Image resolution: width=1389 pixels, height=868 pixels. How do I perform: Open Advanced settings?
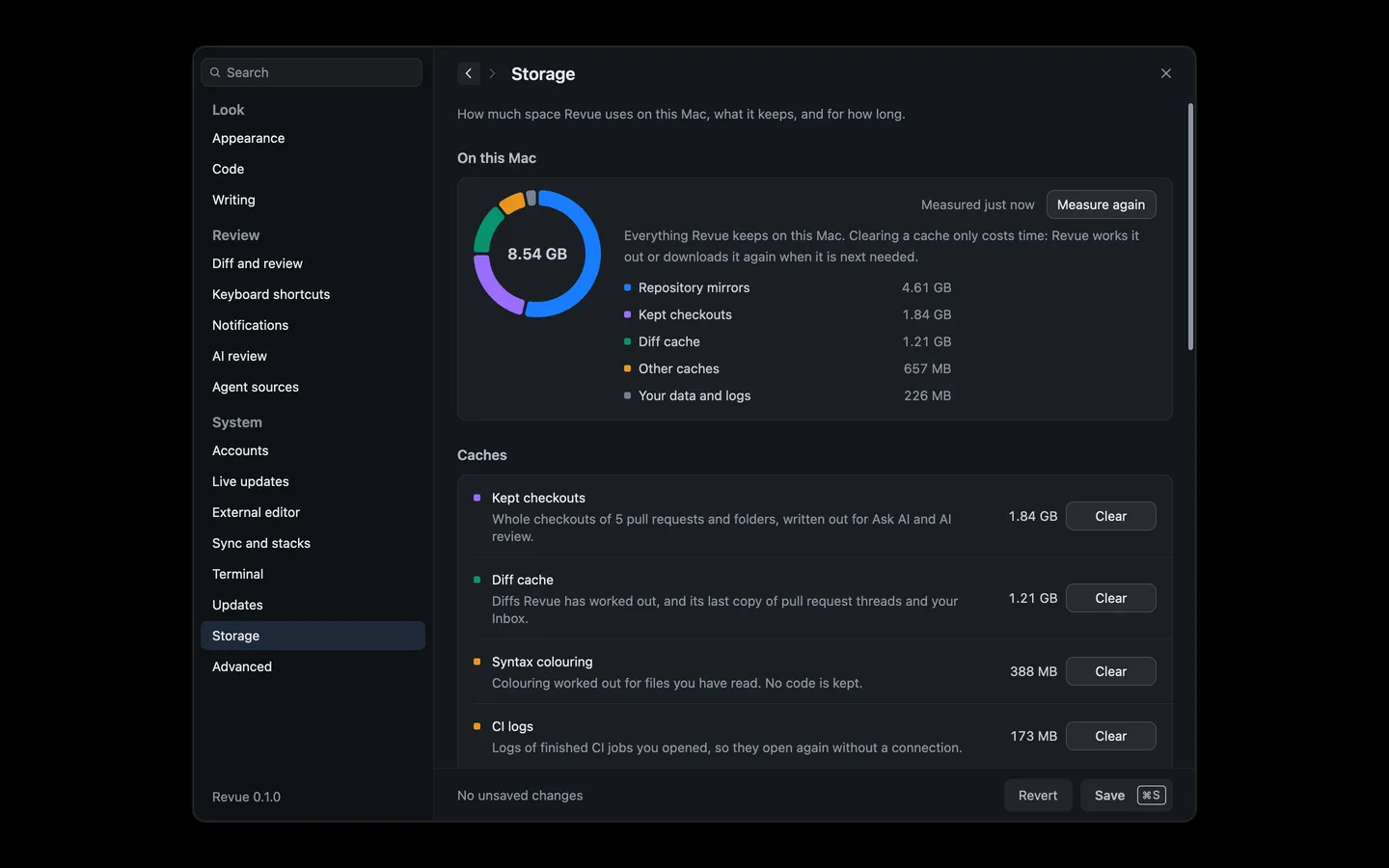pos(313,666)
